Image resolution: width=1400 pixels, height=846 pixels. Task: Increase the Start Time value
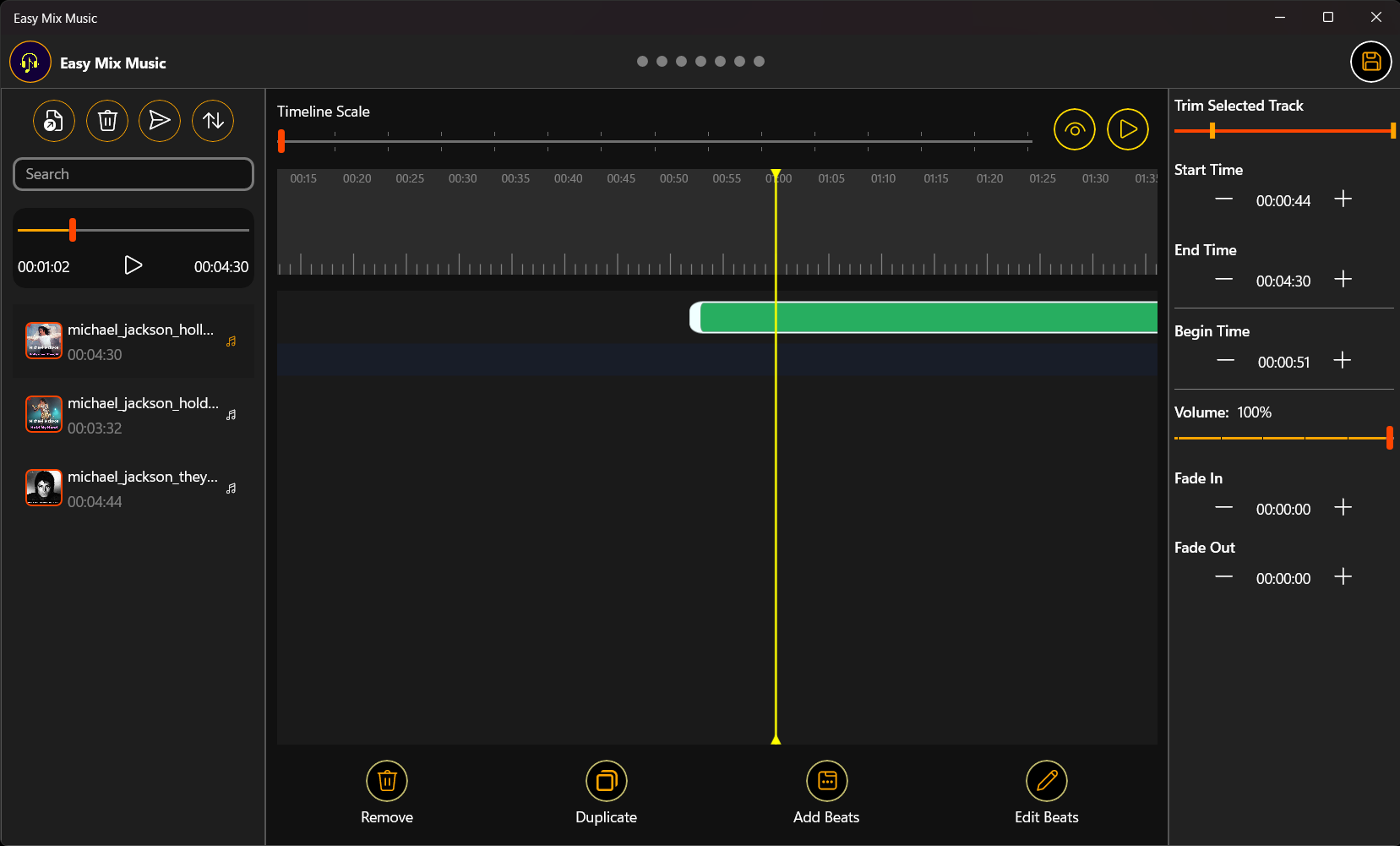[x=1343, y=199]
